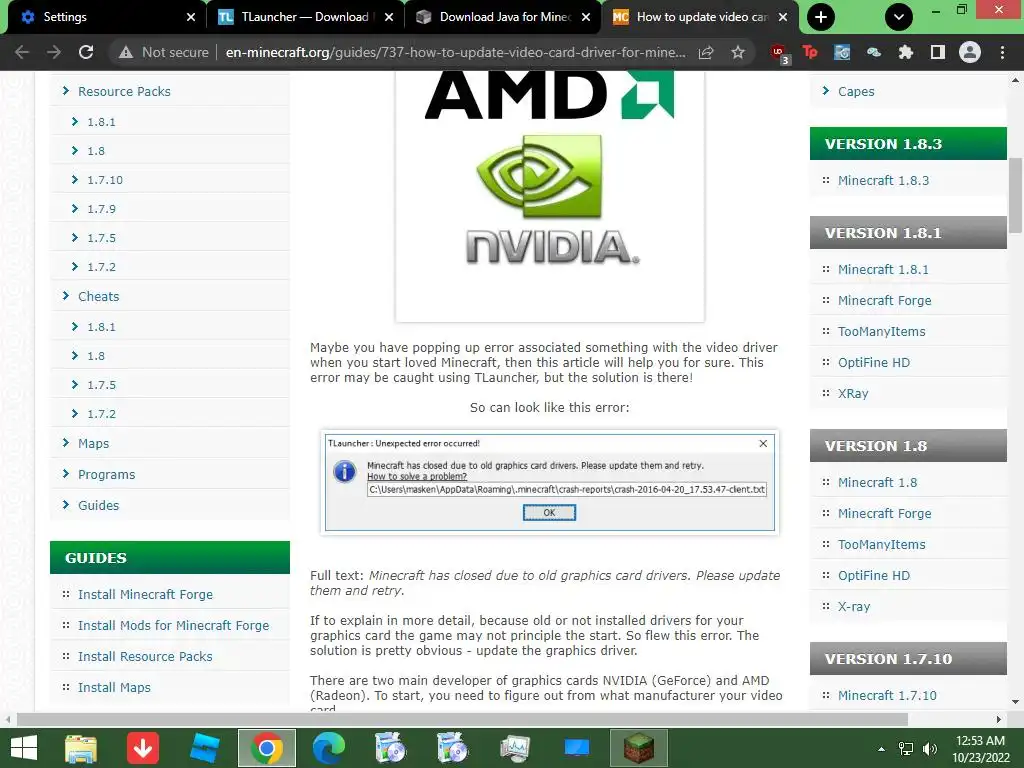Open the Install Minecraft Forge guide

click(x=145, y=594)
